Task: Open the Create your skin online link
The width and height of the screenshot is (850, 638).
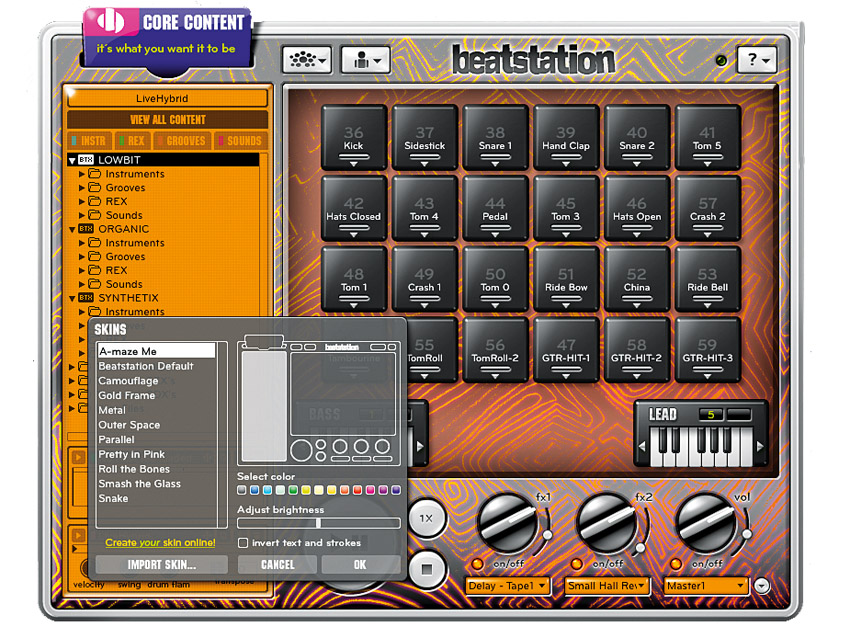Action: pos(160,543)
